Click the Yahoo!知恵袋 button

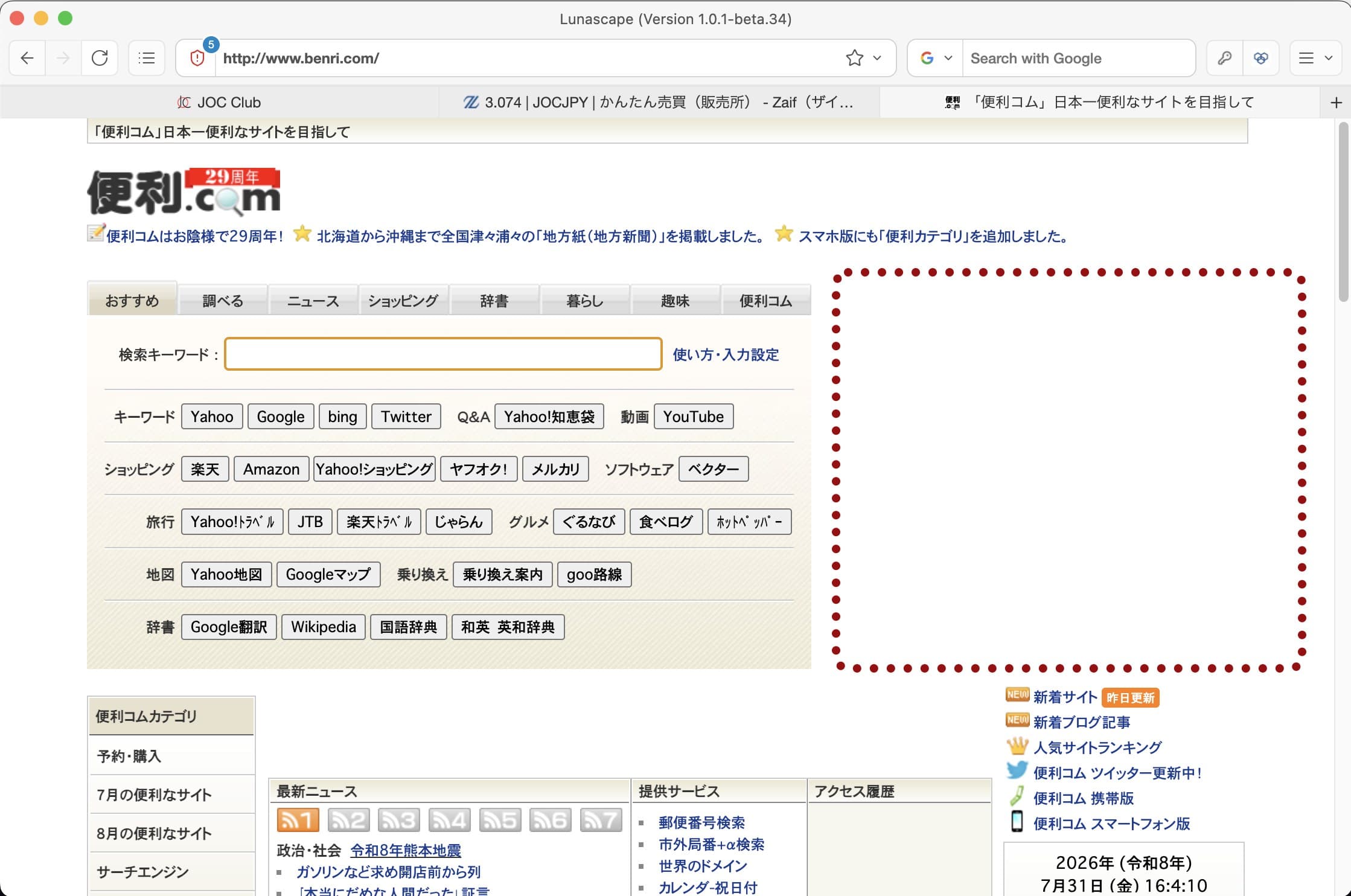tap(549, 417)
